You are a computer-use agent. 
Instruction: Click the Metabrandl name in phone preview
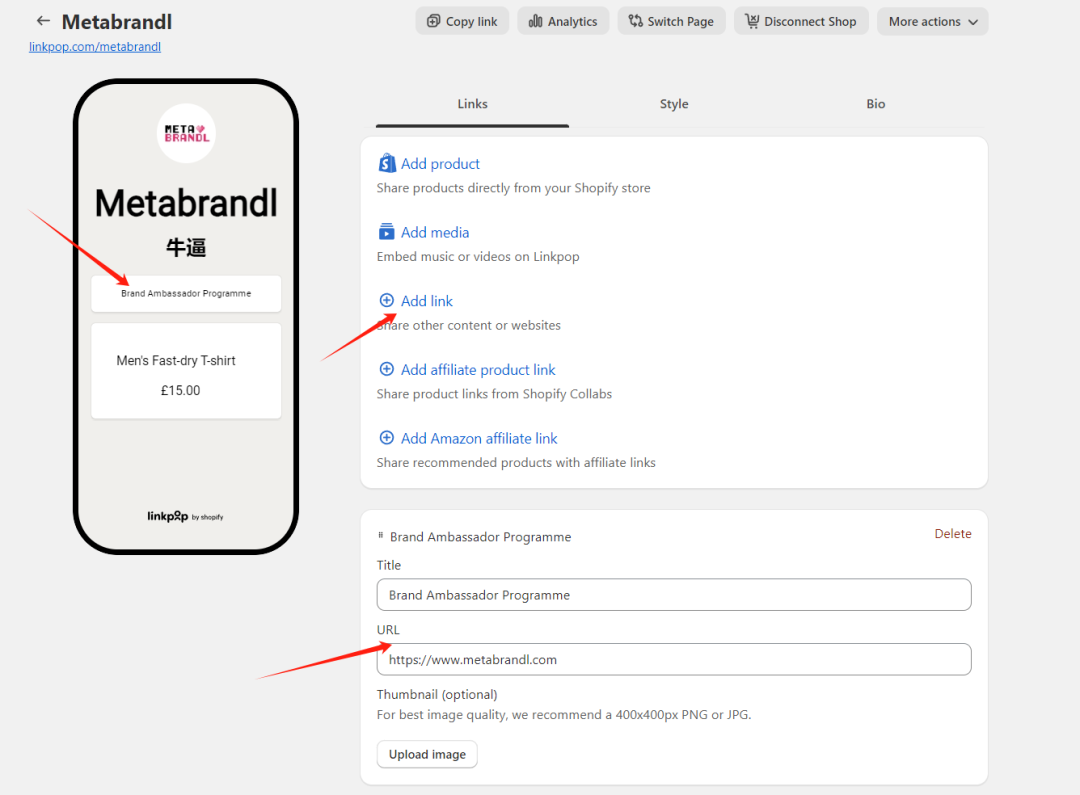click(x=186, y=203)
